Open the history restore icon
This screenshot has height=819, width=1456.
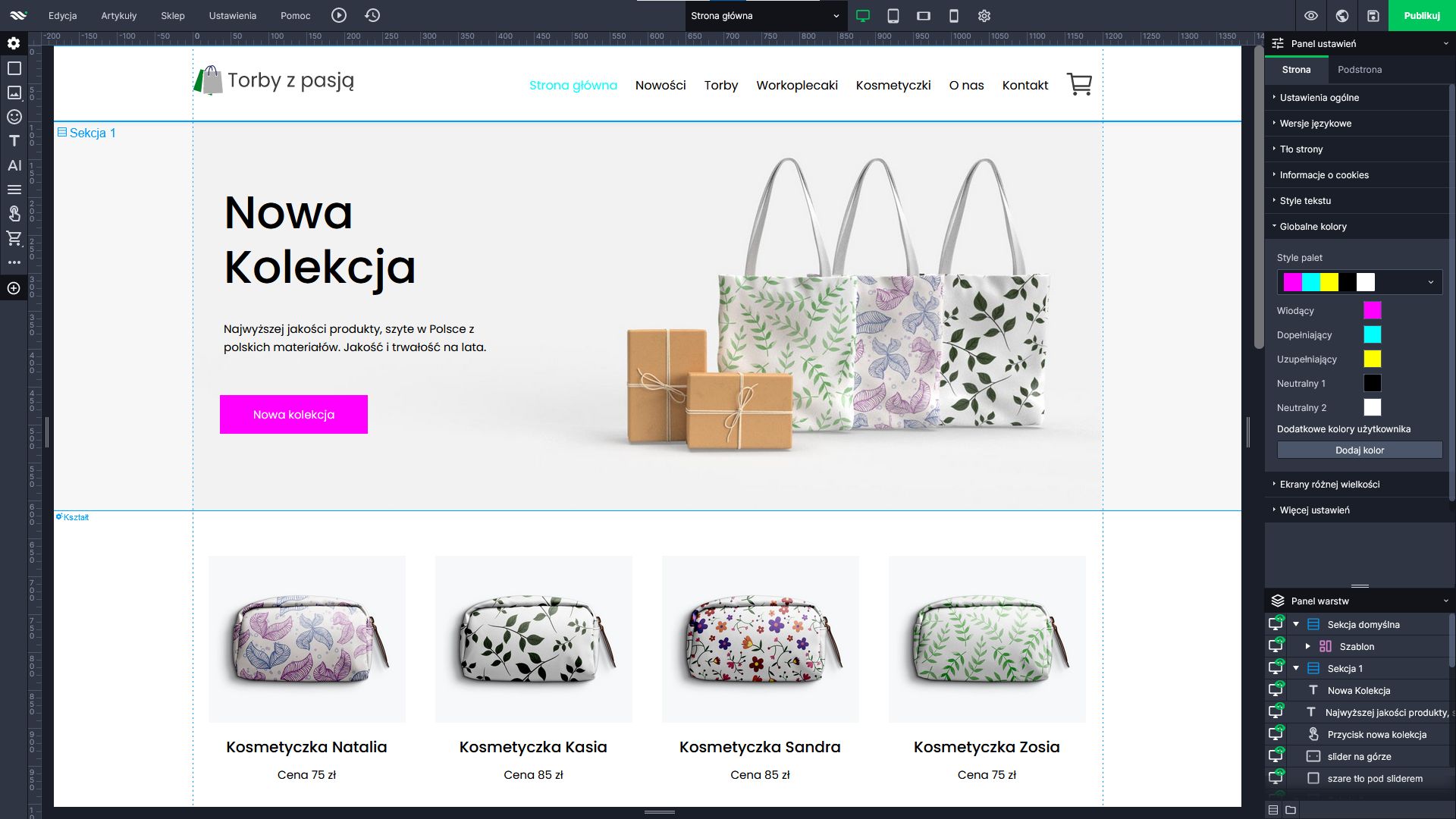tap(372, 15)
